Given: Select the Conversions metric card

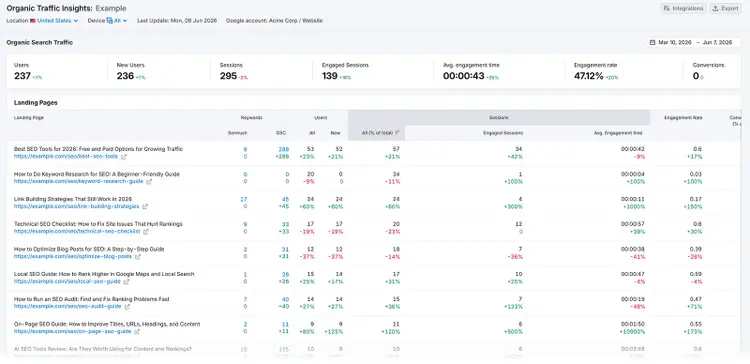Looking at the screenshot, I should pos(713,71).
